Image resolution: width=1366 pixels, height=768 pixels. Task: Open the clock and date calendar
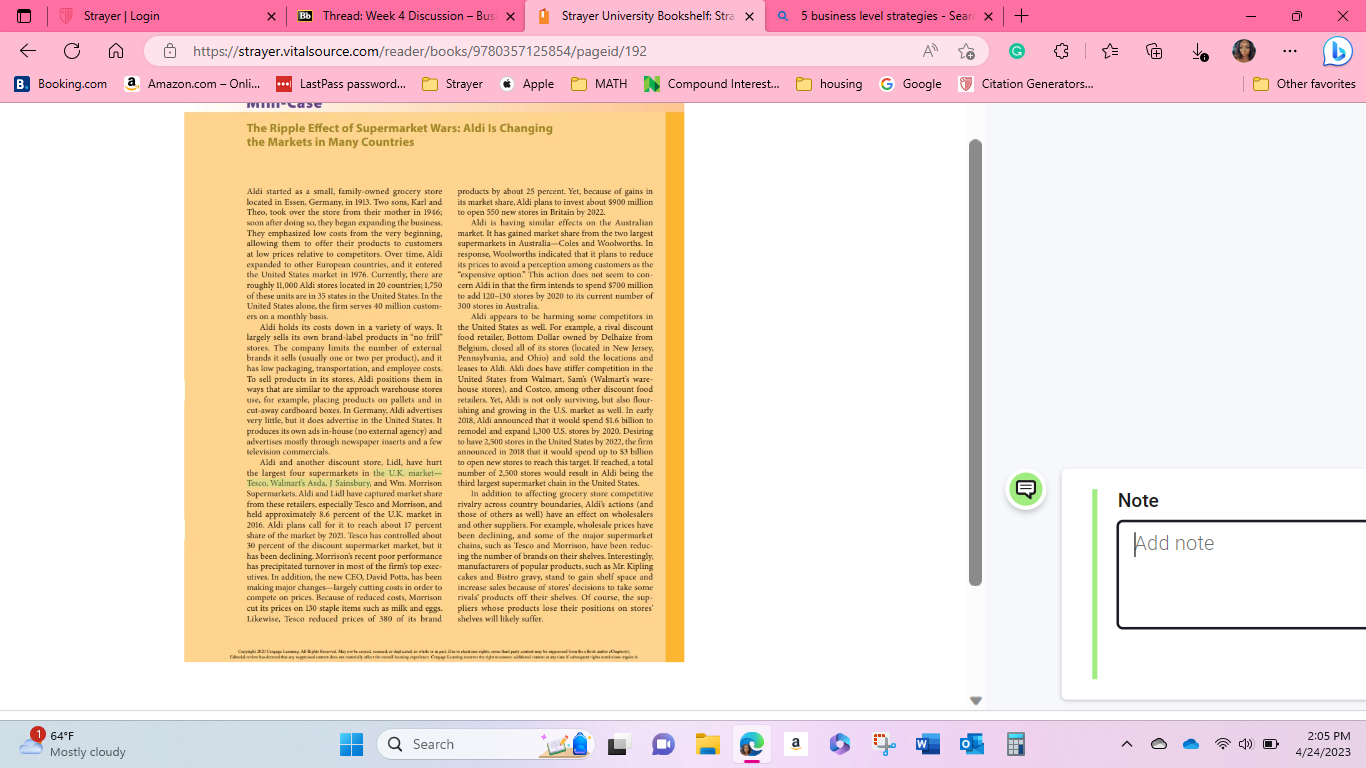pyautogui.click(x=1322, y=744)
